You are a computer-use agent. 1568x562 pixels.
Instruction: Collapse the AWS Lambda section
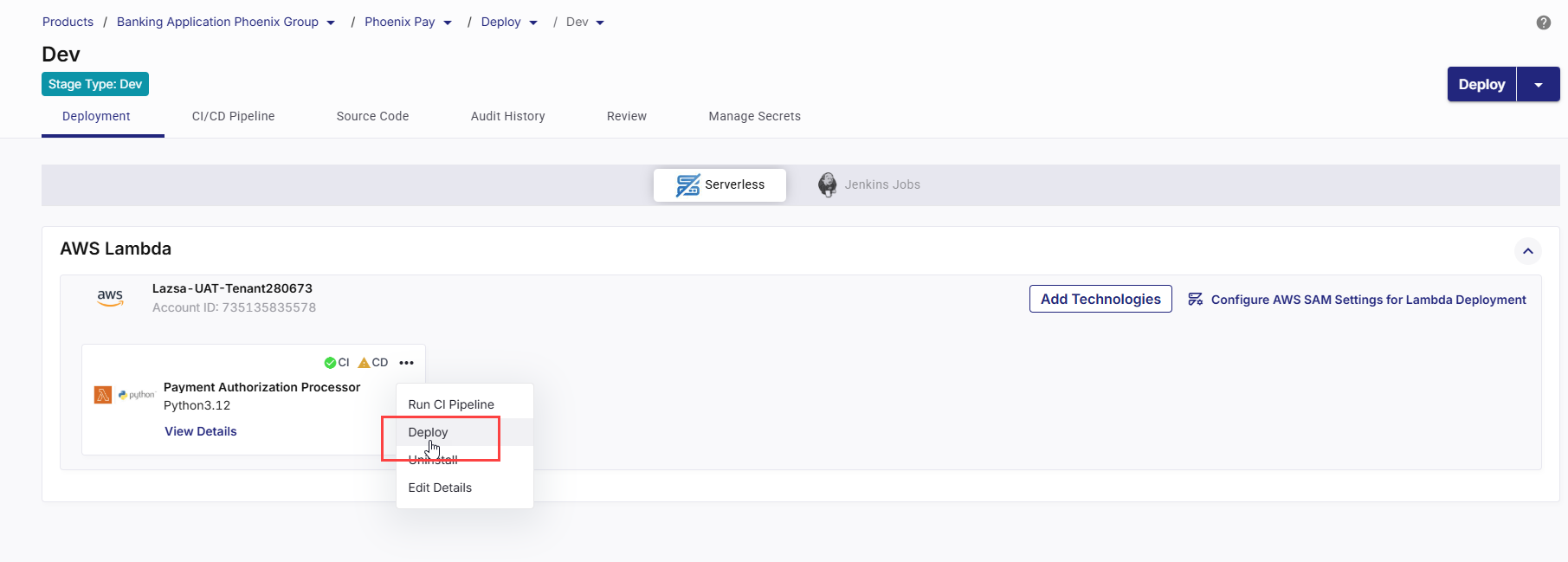click(1527, 251)
